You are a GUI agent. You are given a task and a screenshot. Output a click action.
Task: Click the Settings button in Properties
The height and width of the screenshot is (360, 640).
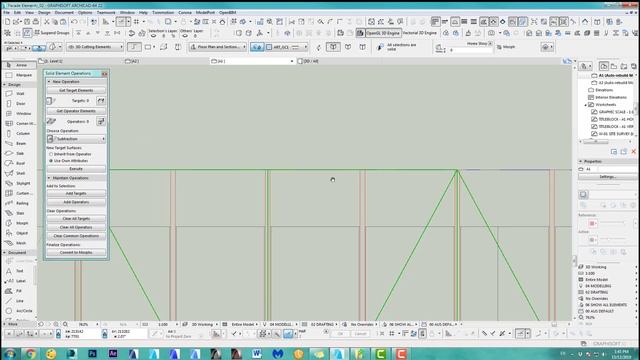tap(607, 177)
